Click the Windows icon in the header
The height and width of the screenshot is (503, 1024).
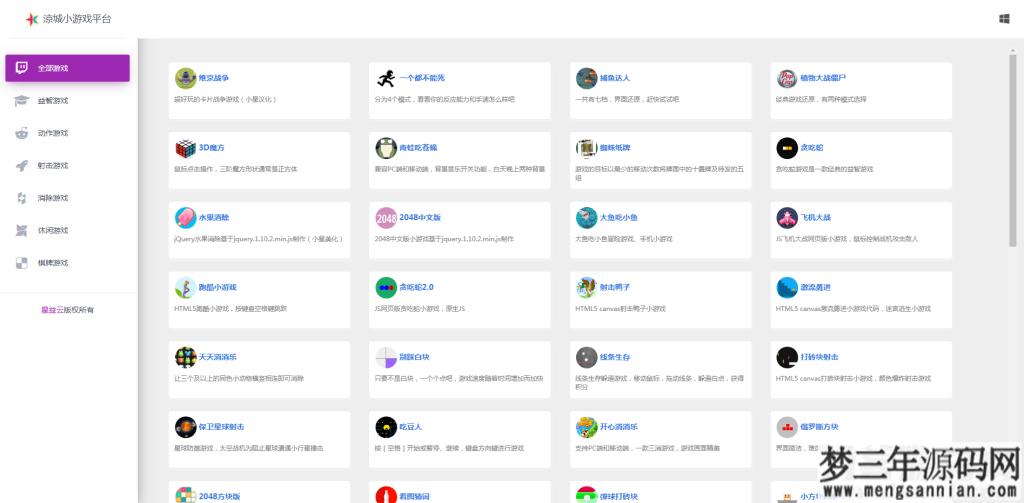(x=1004, y=19)
